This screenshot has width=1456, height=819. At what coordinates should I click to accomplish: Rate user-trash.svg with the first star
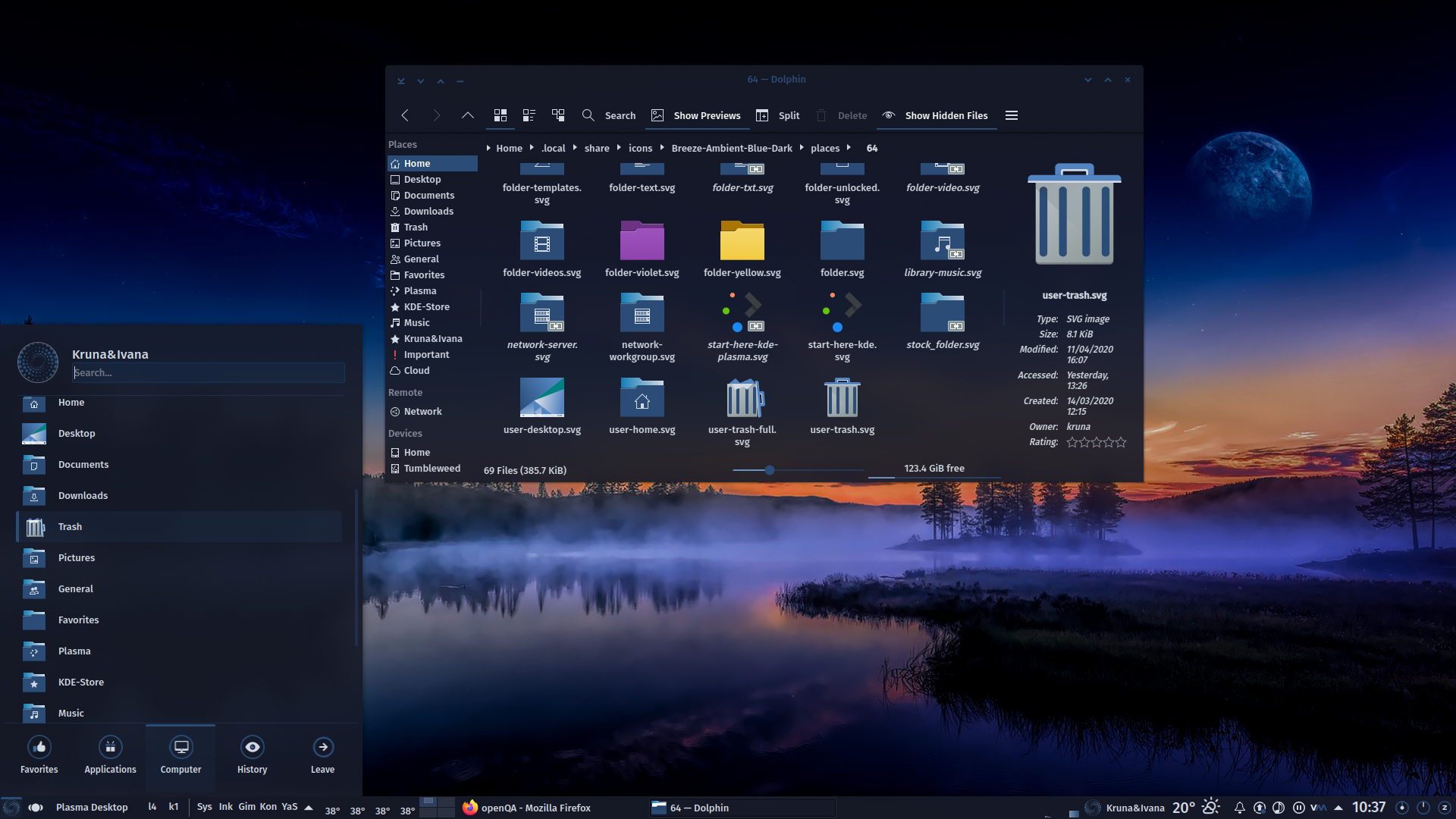pos(1072,442)
